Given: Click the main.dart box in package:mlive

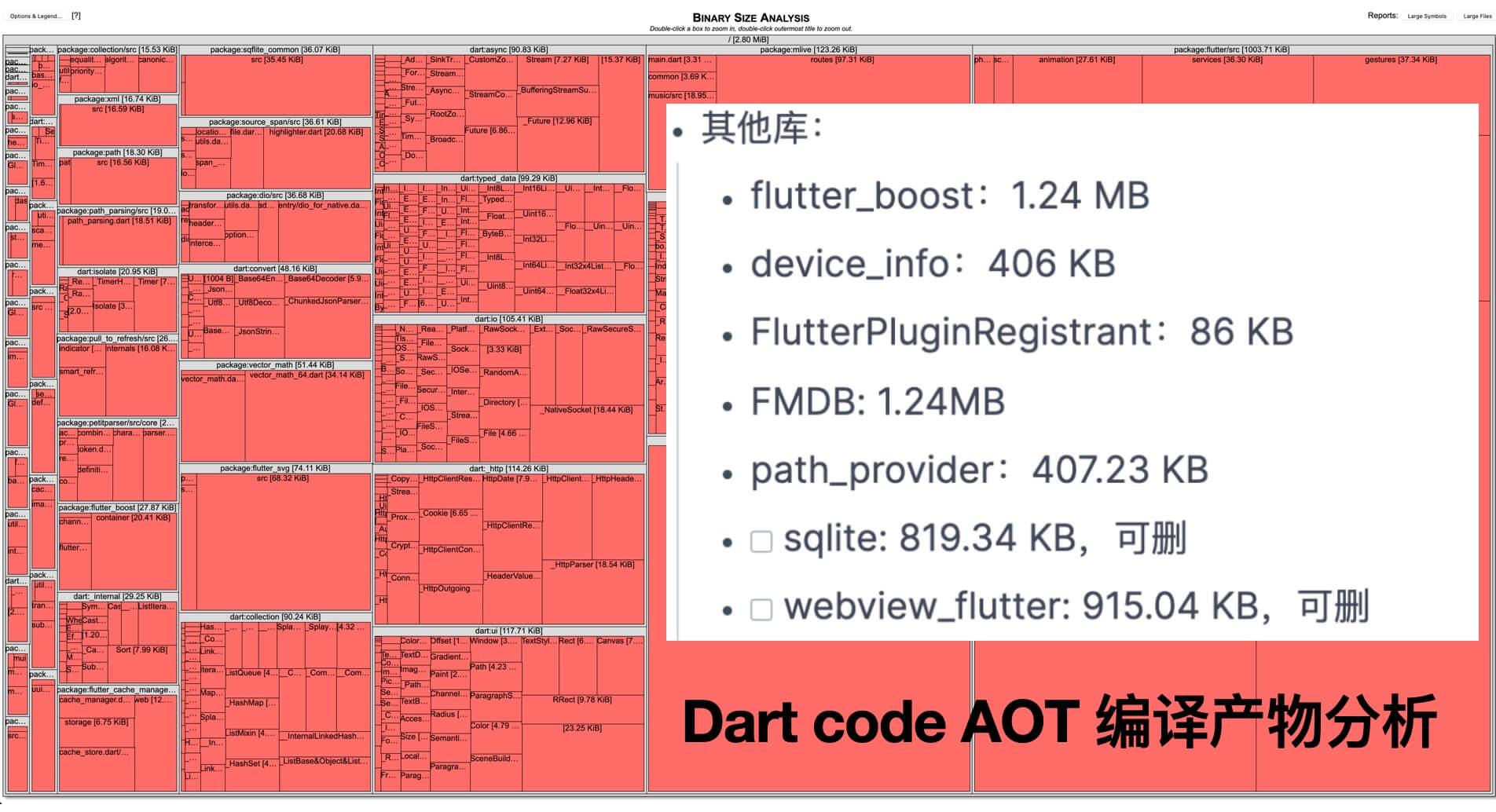Looking at the screenshot, I should [x=681, y=62].
